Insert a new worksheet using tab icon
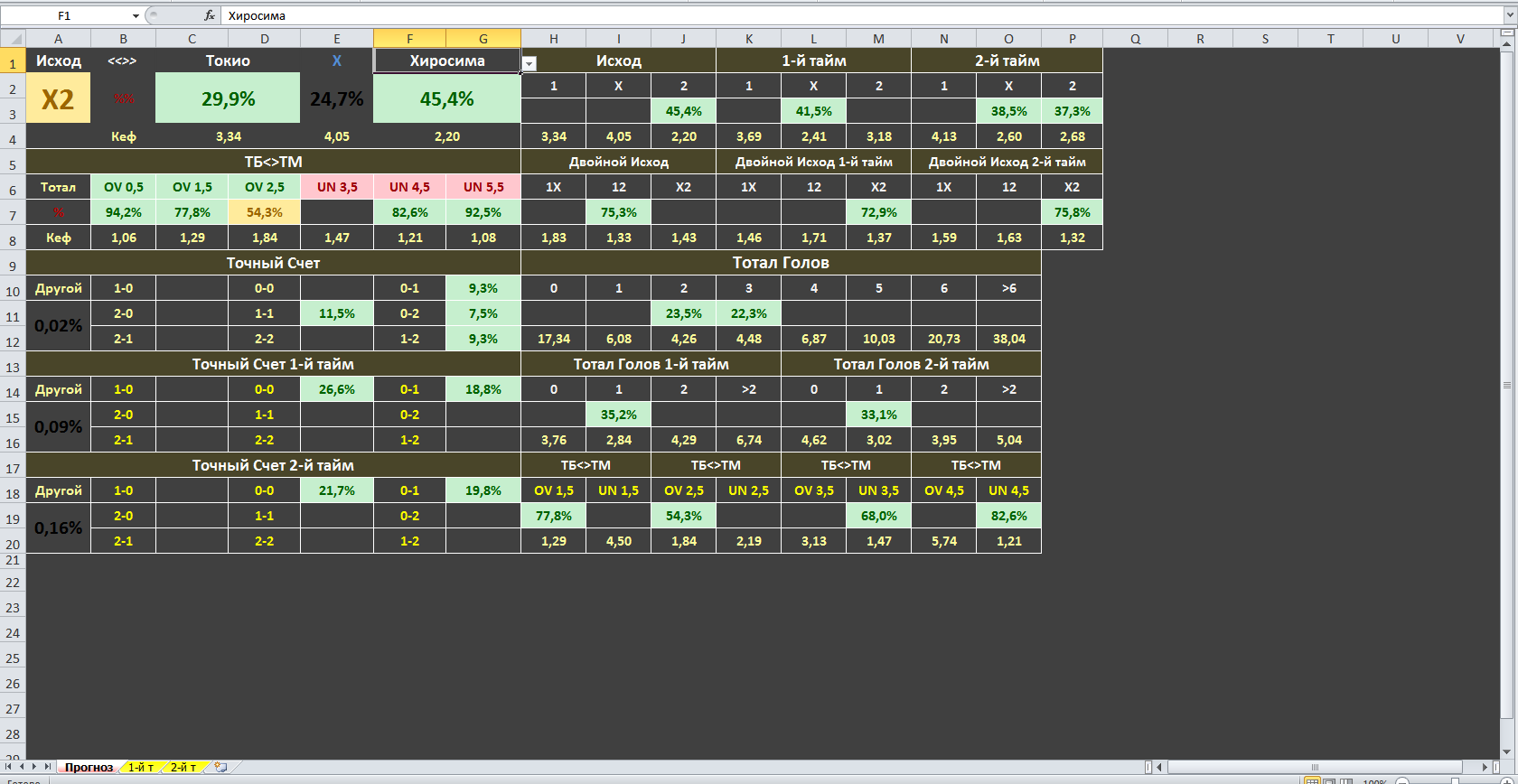1518x784 pixels. (x=220, y=767)
